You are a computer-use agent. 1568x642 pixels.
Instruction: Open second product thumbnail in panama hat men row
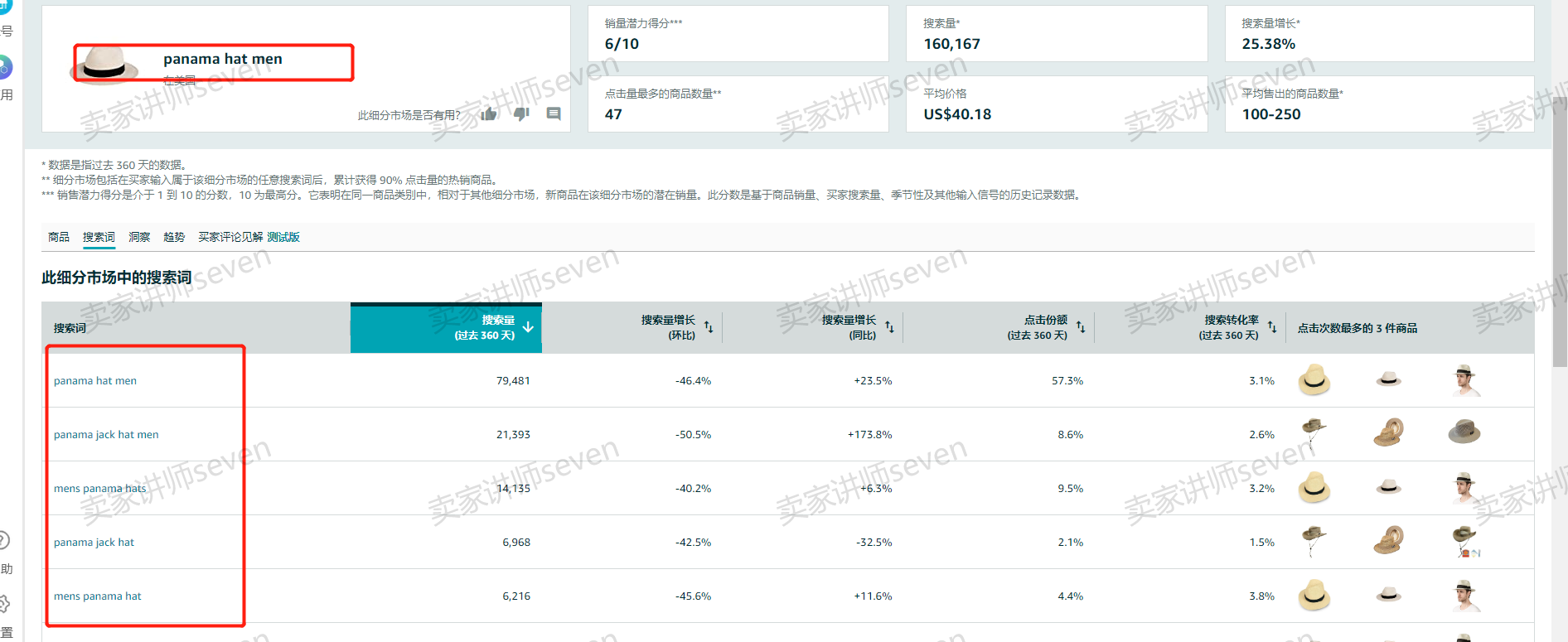(1389, 379)
